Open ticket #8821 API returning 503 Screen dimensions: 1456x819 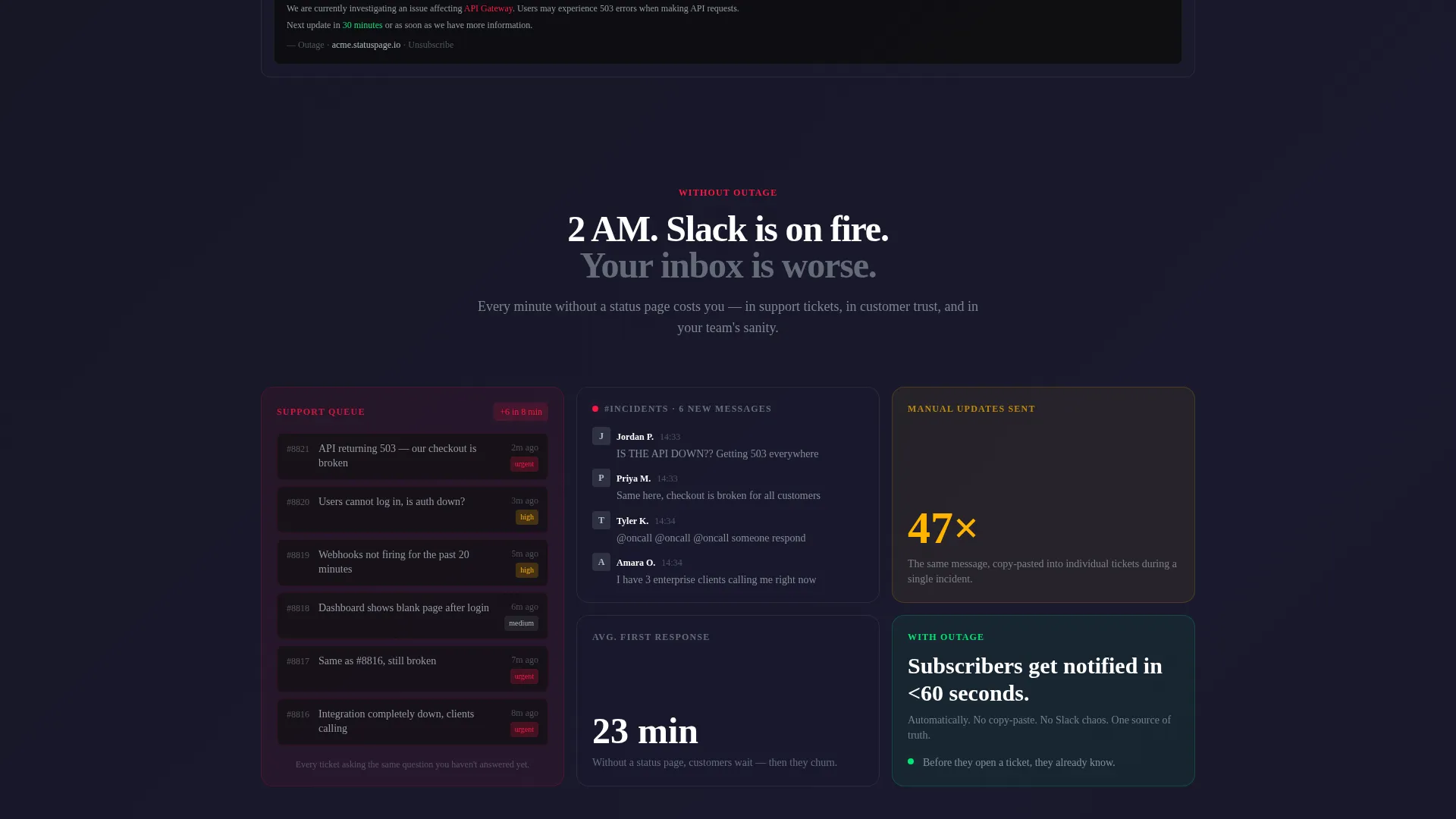pos(413,456)
